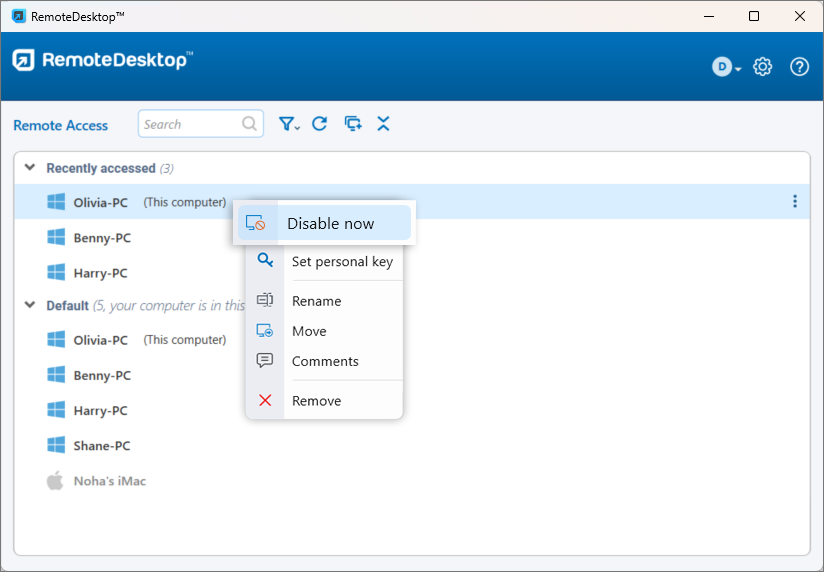Click the search magnifier icon
824x572 pixels.
click(x=249, y=124)
